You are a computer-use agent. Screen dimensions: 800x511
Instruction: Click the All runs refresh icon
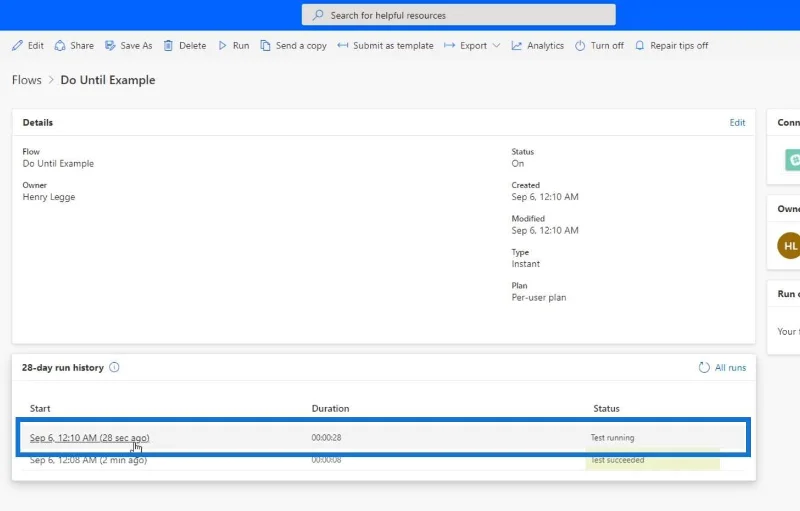click(704, 367)
